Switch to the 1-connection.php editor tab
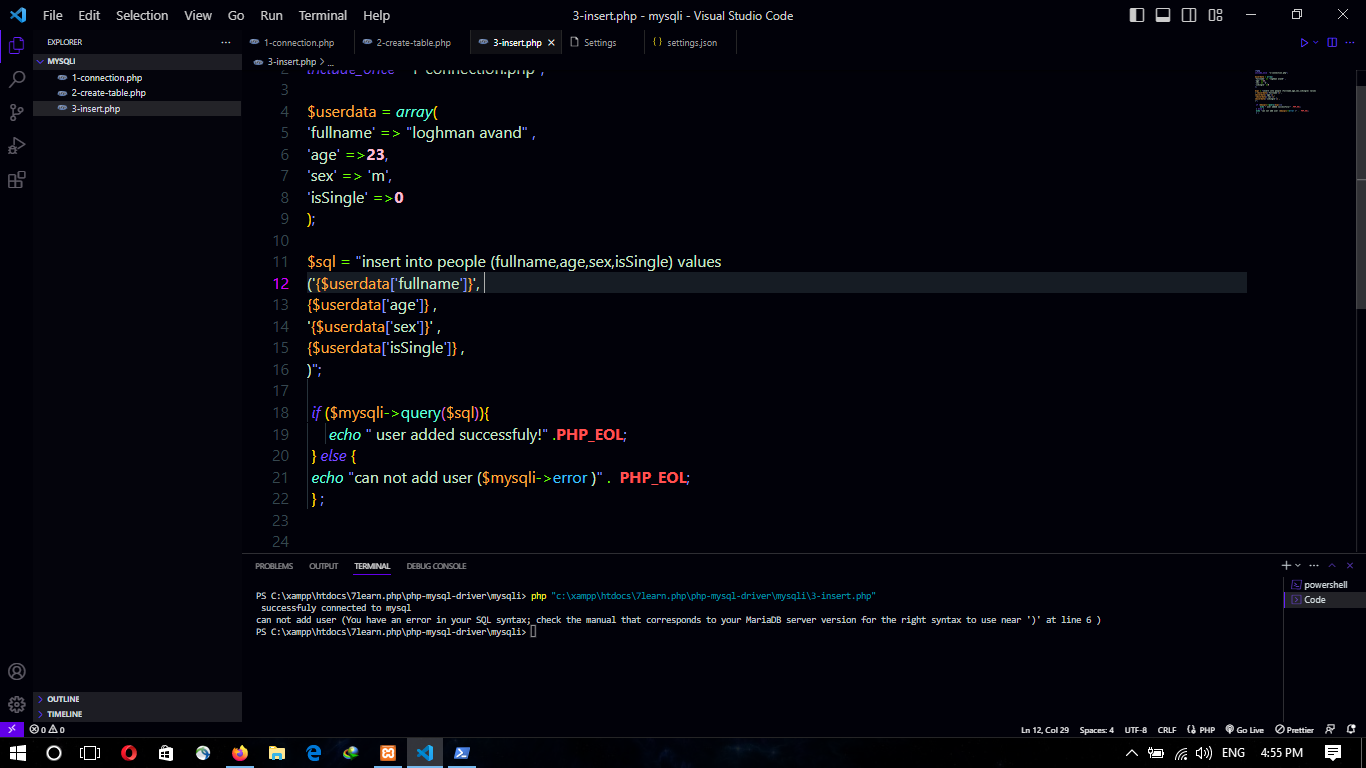The image size is (1366, 768). point(299,43)
